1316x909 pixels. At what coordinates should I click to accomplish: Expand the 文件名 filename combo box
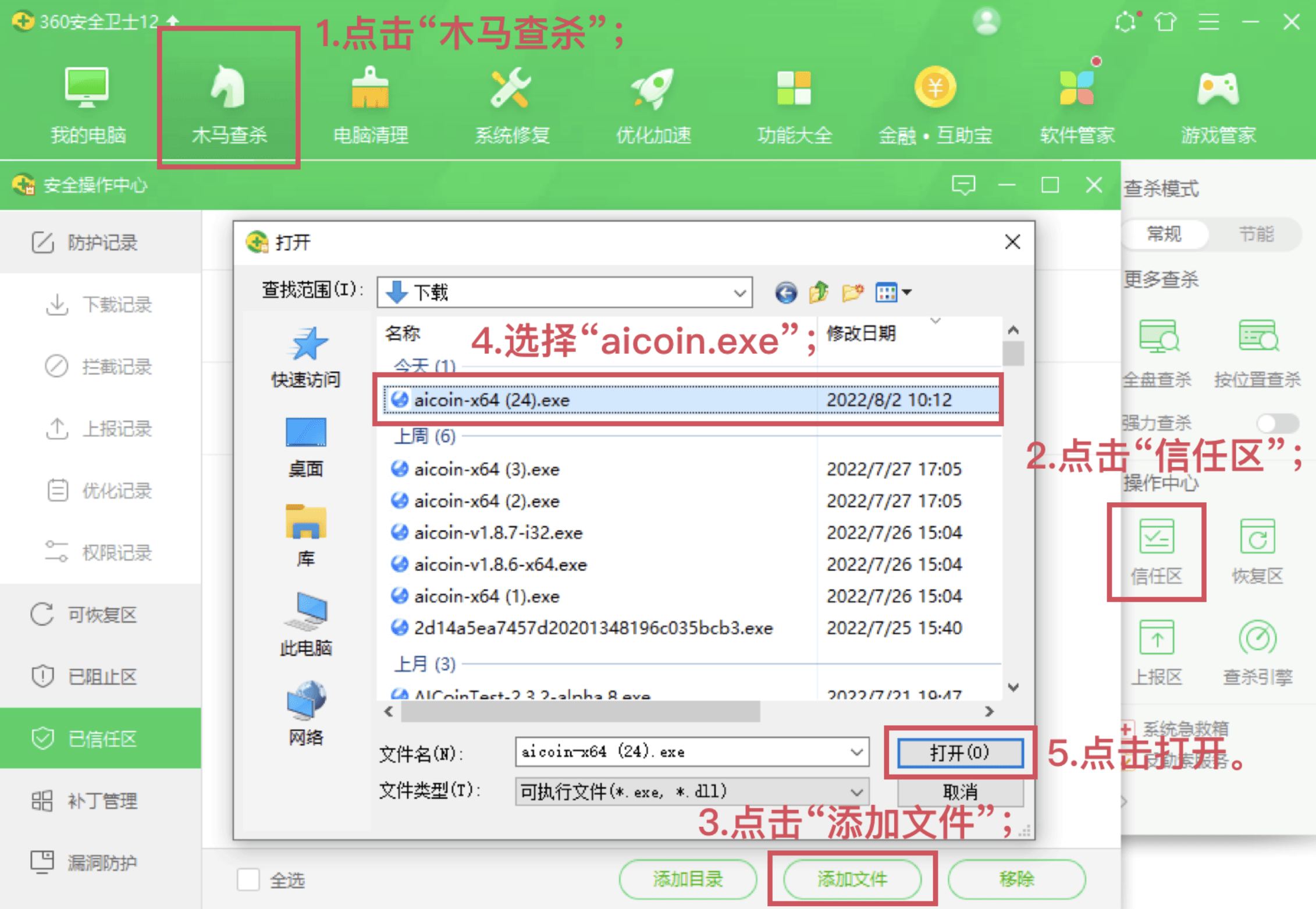(x=856, y=752)
